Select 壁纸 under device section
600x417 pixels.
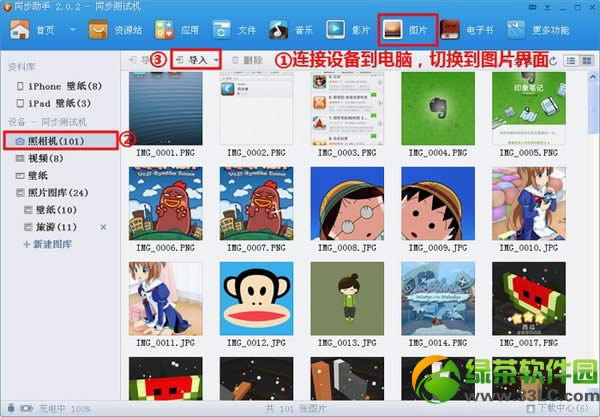point(32,175)
